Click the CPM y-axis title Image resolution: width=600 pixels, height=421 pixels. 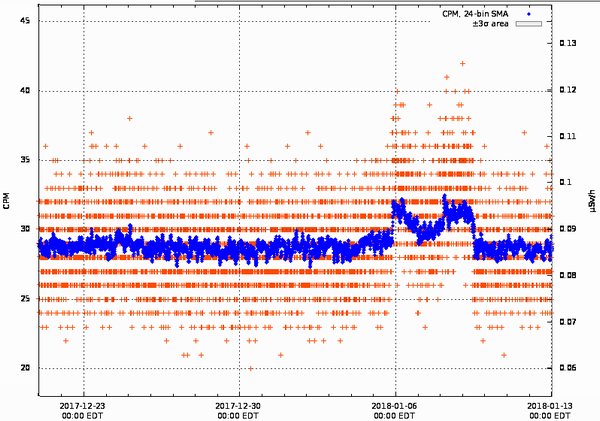6,201
